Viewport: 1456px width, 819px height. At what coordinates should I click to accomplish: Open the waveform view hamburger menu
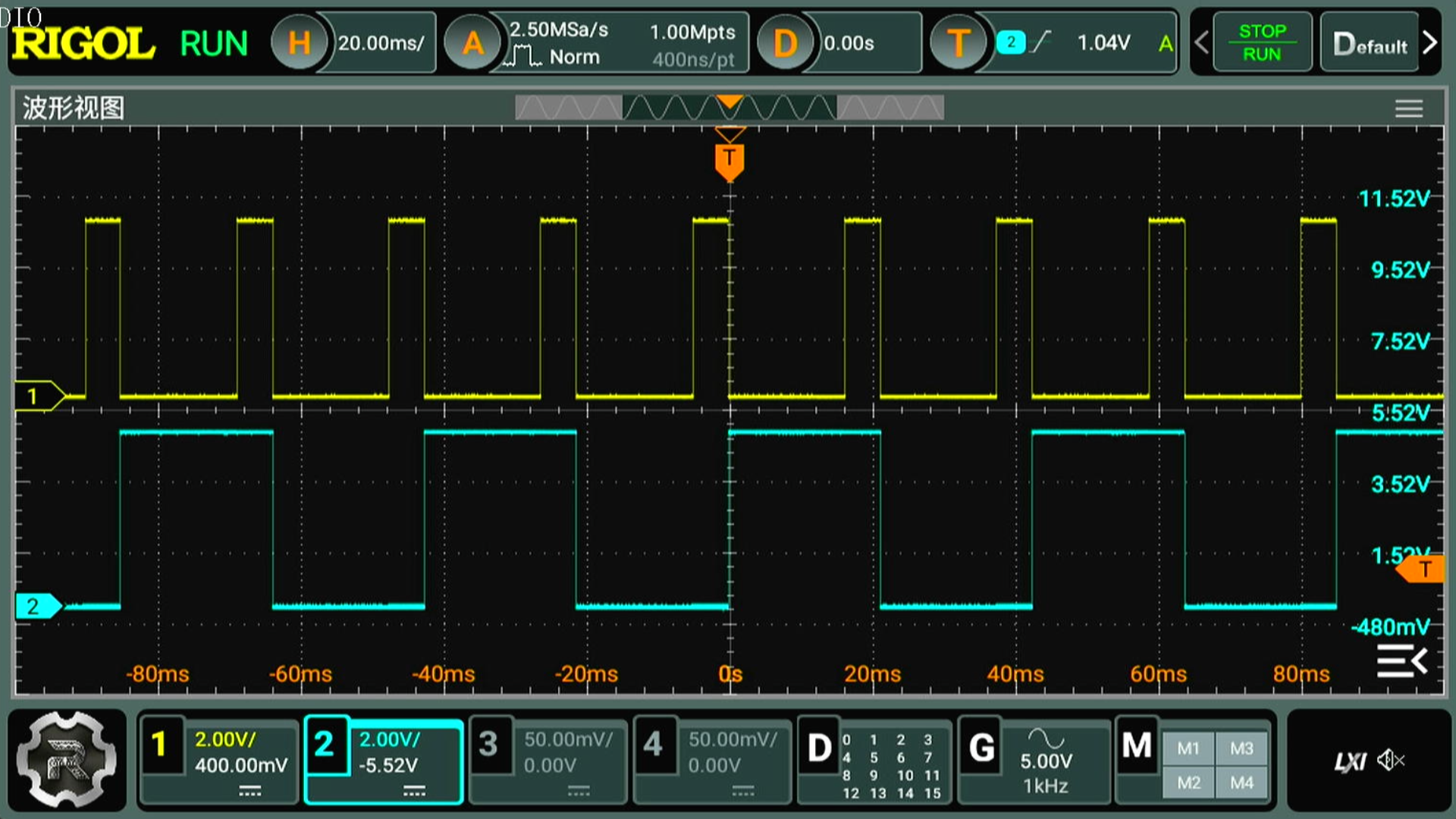(1408, 109)
